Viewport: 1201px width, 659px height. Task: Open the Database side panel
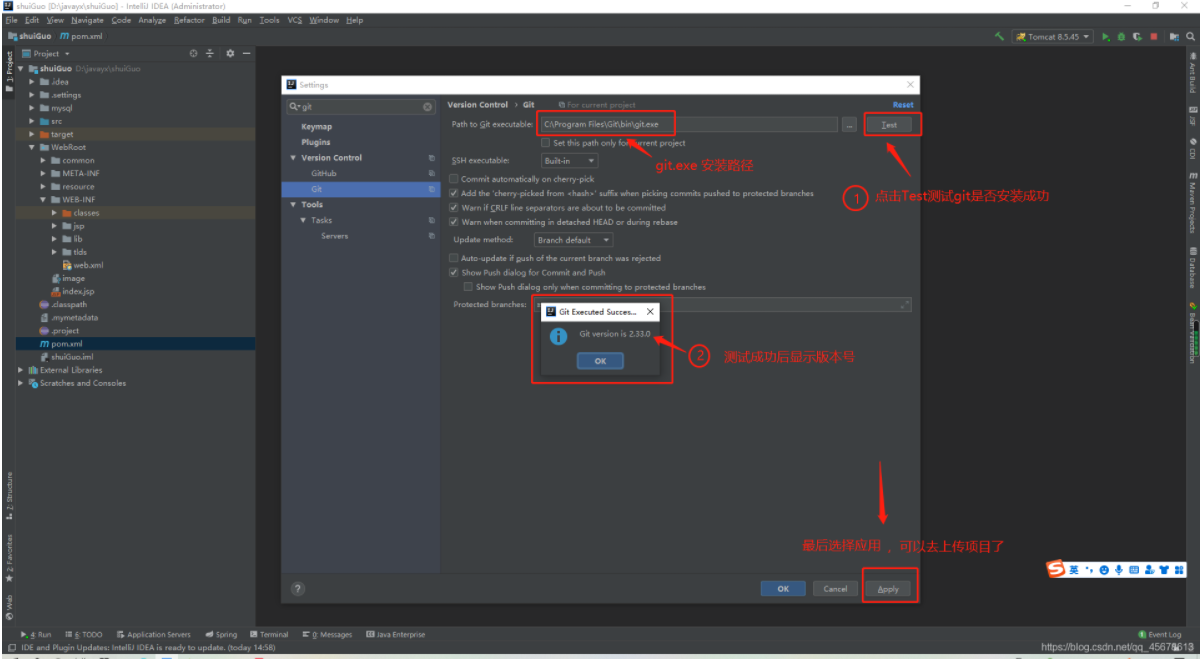1192,267
